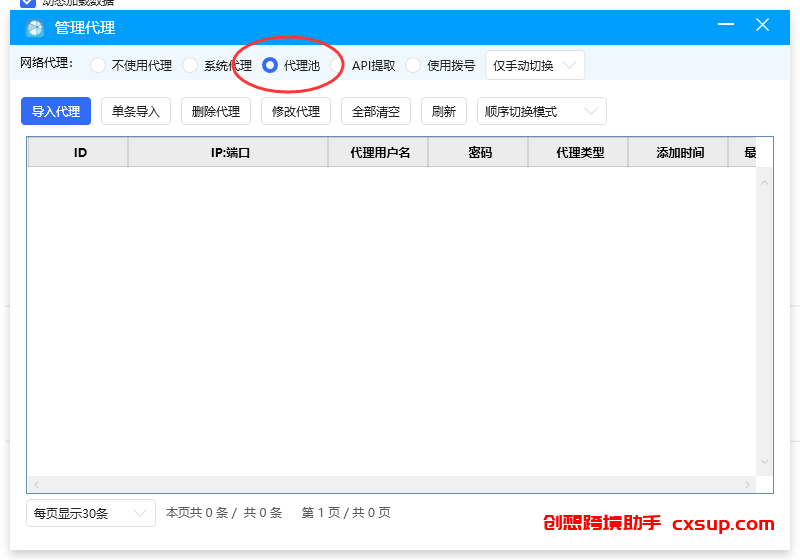
Task: Click the vertical scrollbar up arrow
Action: [x=764, y=183]
